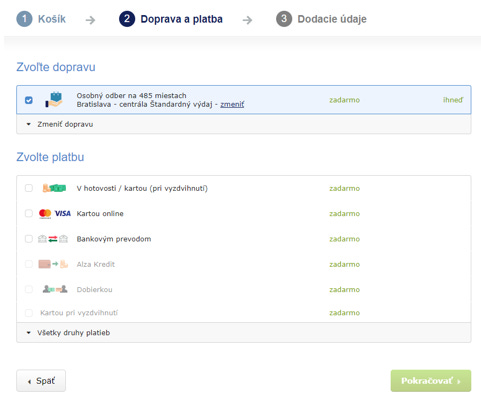Click Kartou pri vyzdvihnutí label
This screenshot has width=481, height=407.
tap(79, 313)
